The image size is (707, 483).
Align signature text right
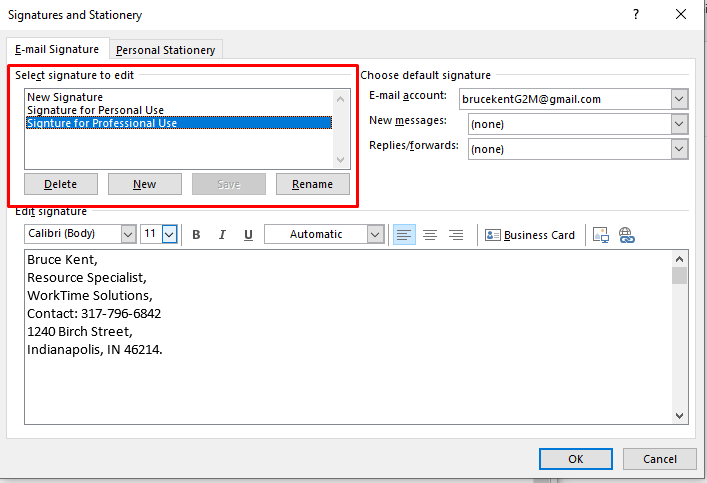[456, 235]
